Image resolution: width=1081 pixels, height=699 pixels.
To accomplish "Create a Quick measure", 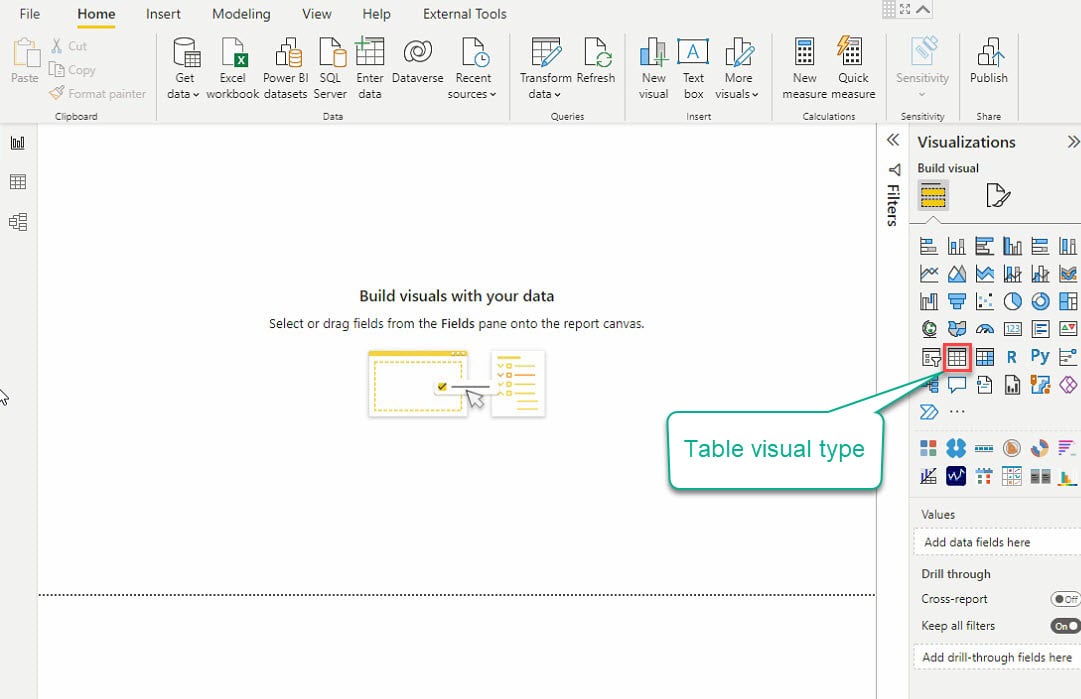I will [x=853, y=69].
